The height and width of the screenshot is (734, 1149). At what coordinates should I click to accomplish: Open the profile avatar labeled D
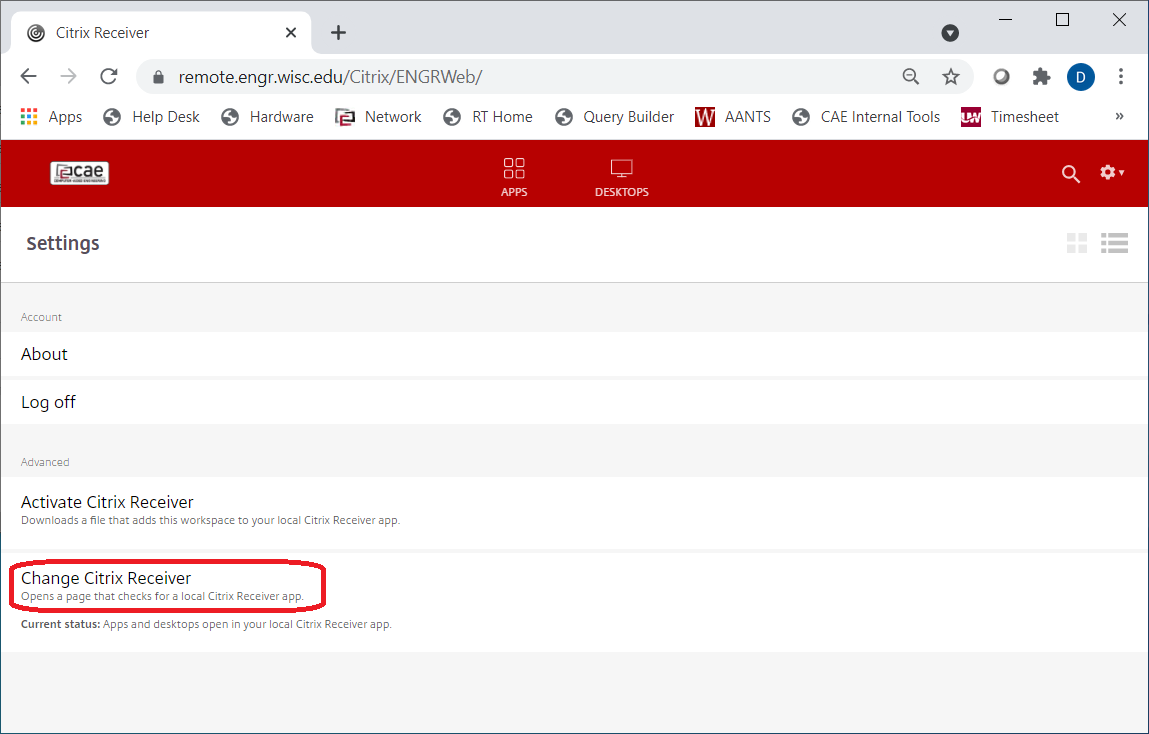point(1081,77)
